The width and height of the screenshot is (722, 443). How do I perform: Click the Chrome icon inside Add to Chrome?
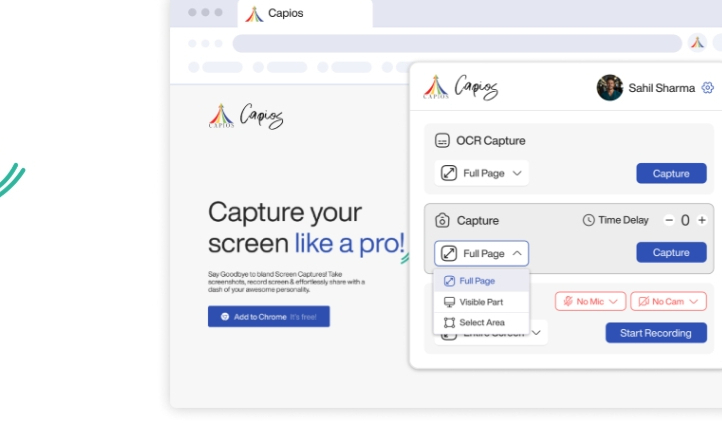(225, 316)
